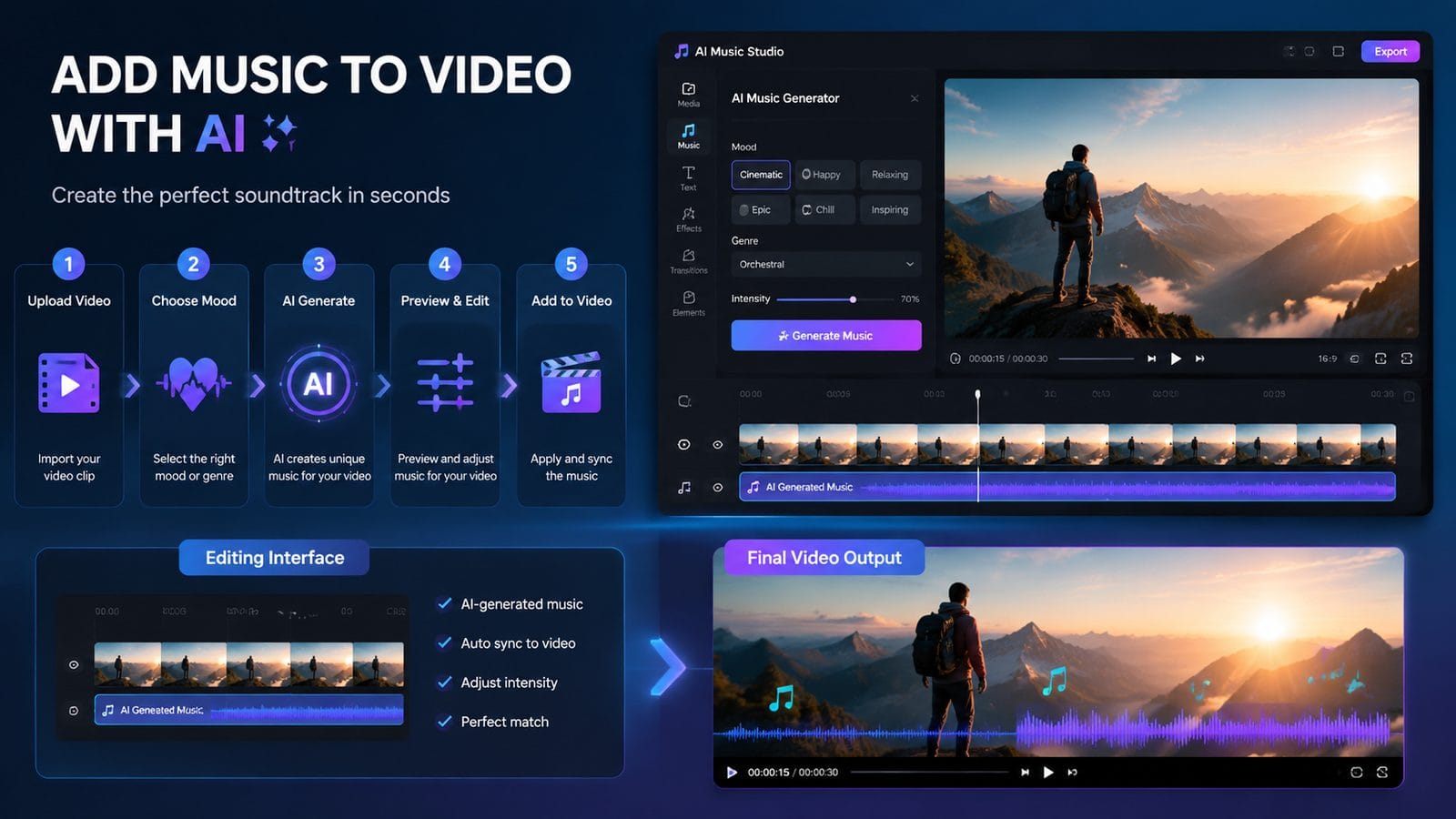Click the 70% intensity value
This screenshot has height=819, width=1456.
coord(910,299)
